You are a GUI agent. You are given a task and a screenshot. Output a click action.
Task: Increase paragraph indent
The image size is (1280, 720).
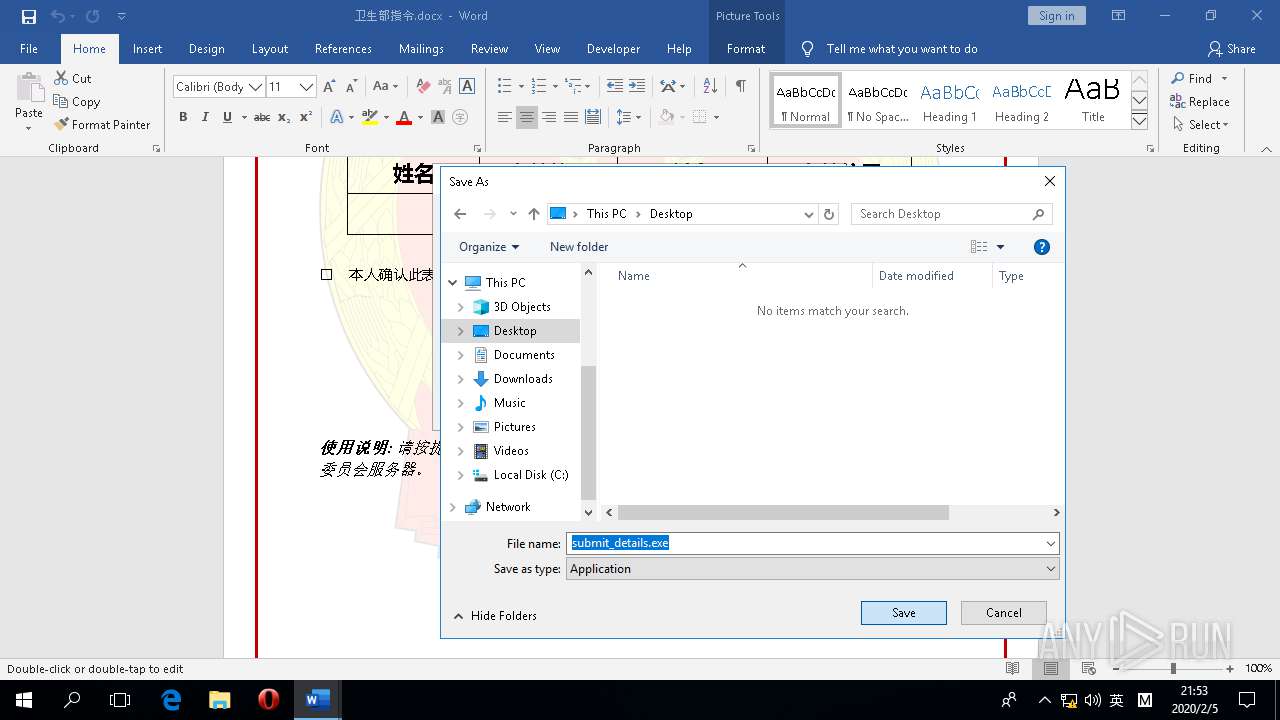tap(637, 86)
